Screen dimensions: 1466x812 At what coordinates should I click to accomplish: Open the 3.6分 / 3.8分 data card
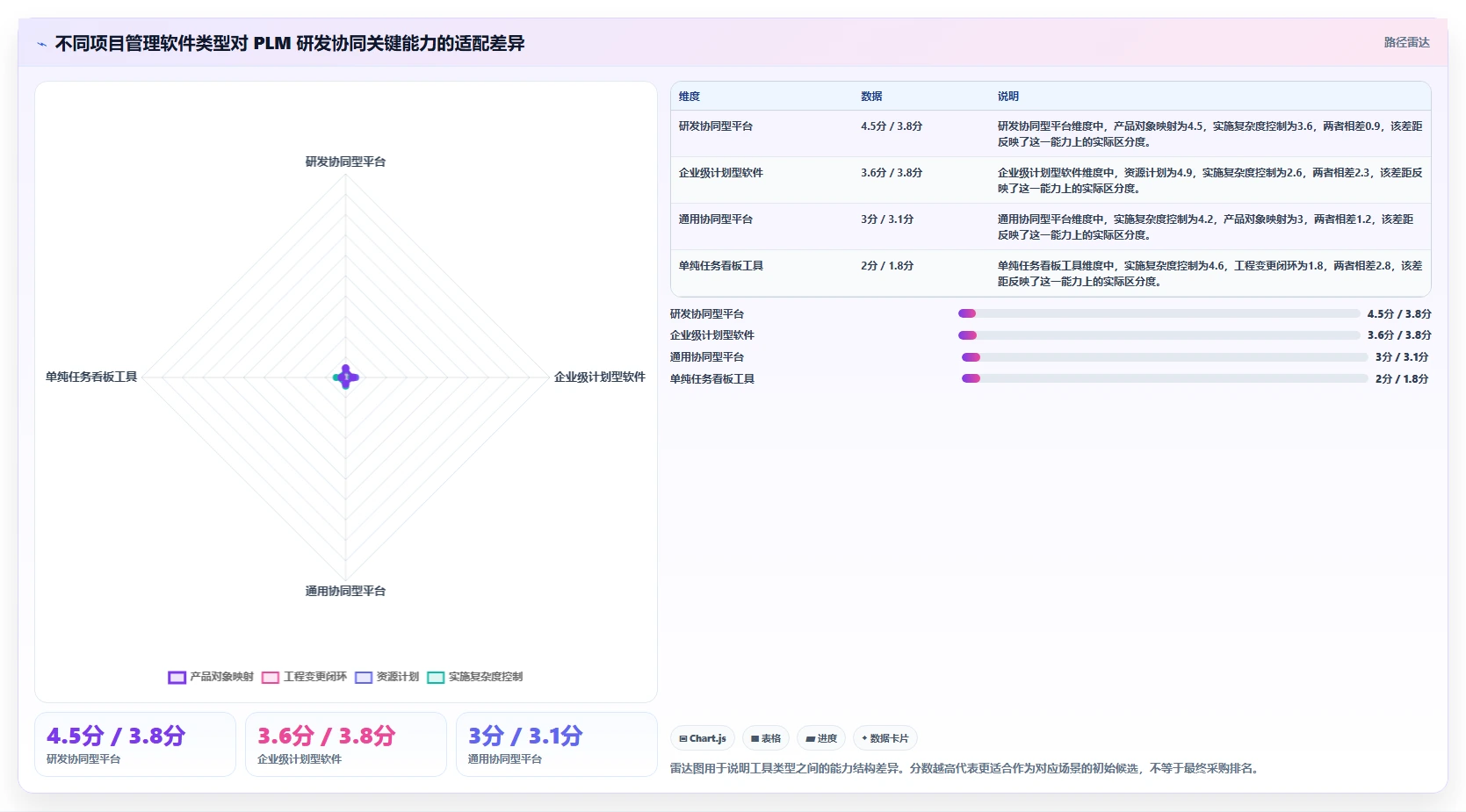[x=346, y=744]
